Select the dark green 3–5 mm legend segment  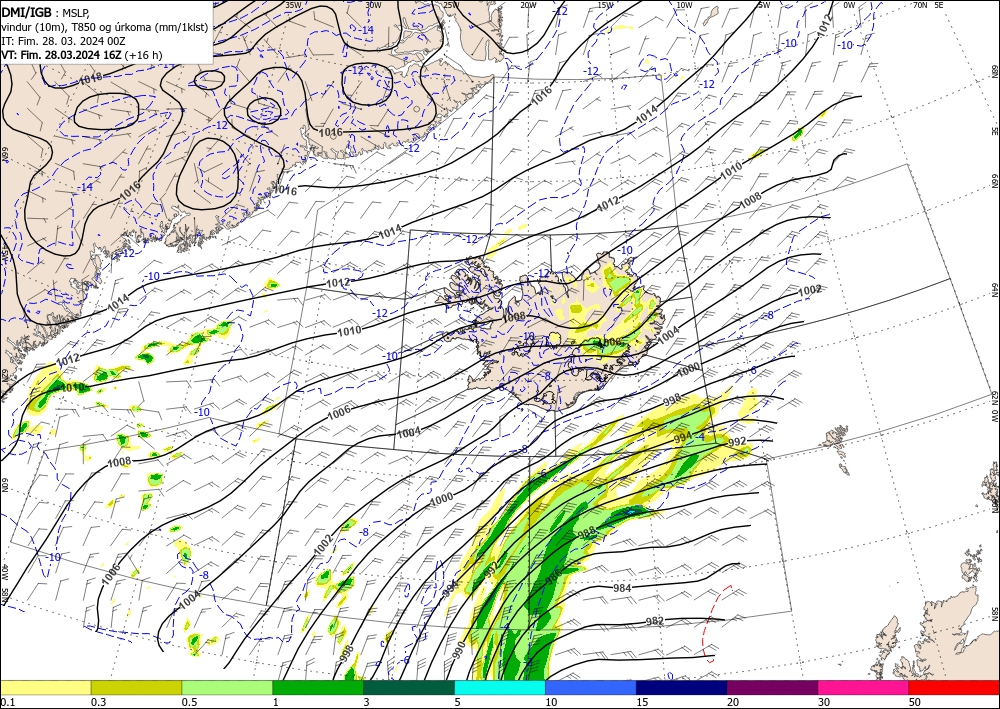point(409,687)
